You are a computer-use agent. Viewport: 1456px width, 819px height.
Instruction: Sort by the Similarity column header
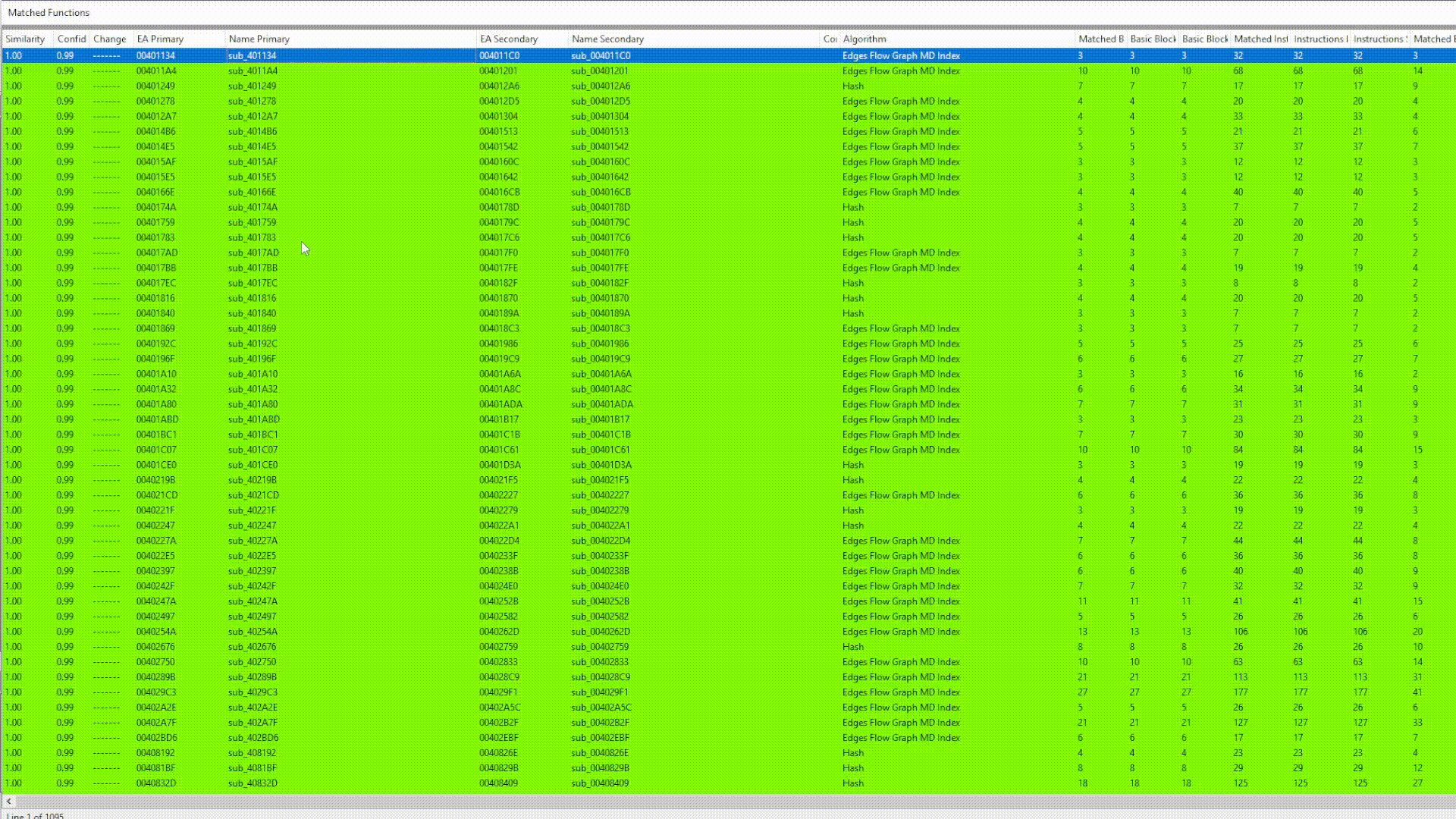pyautogui.click(x=27, y=39)
